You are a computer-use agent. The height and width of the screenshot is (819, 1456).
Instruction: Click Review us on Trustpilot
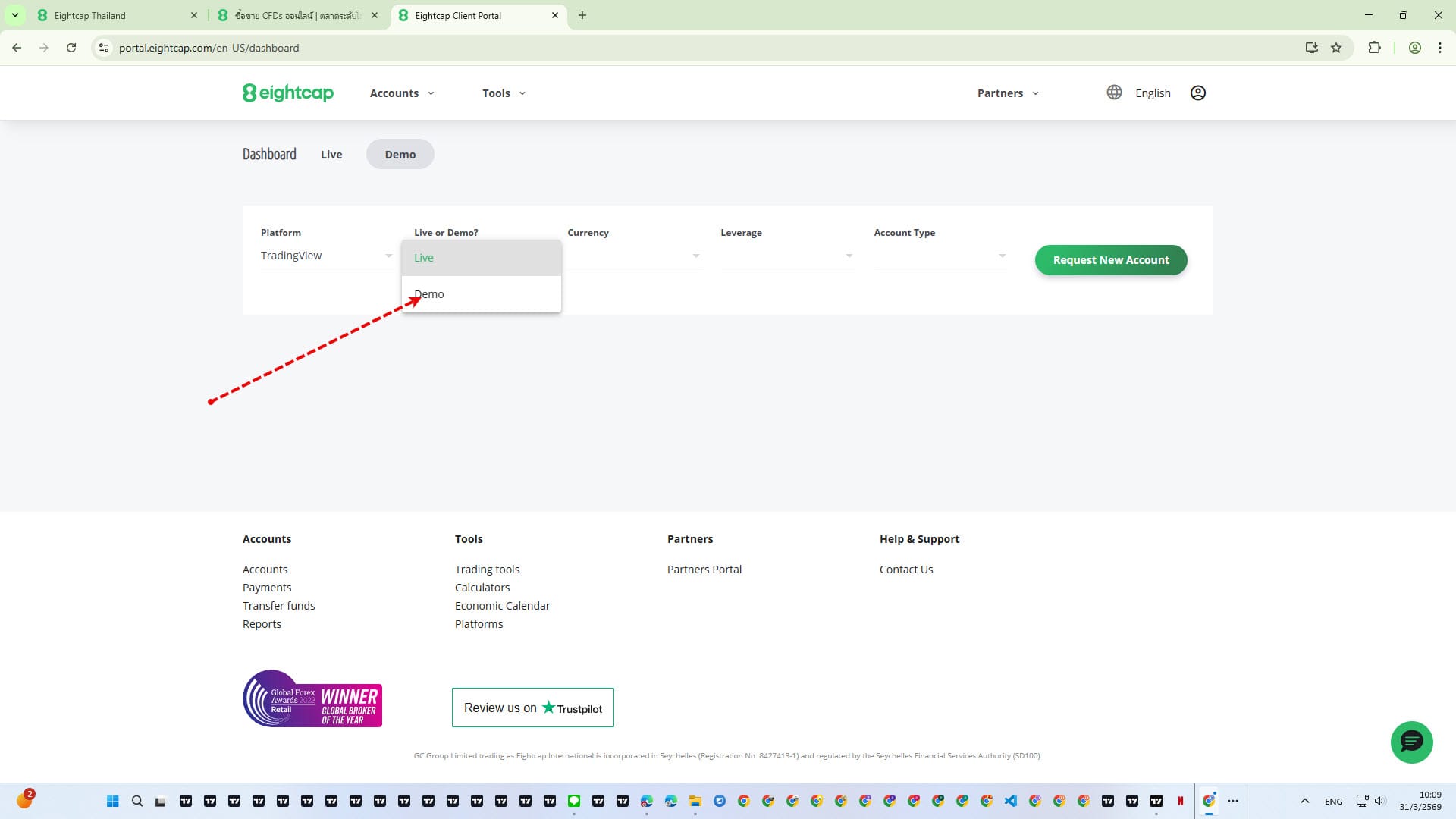click(532, 708)
